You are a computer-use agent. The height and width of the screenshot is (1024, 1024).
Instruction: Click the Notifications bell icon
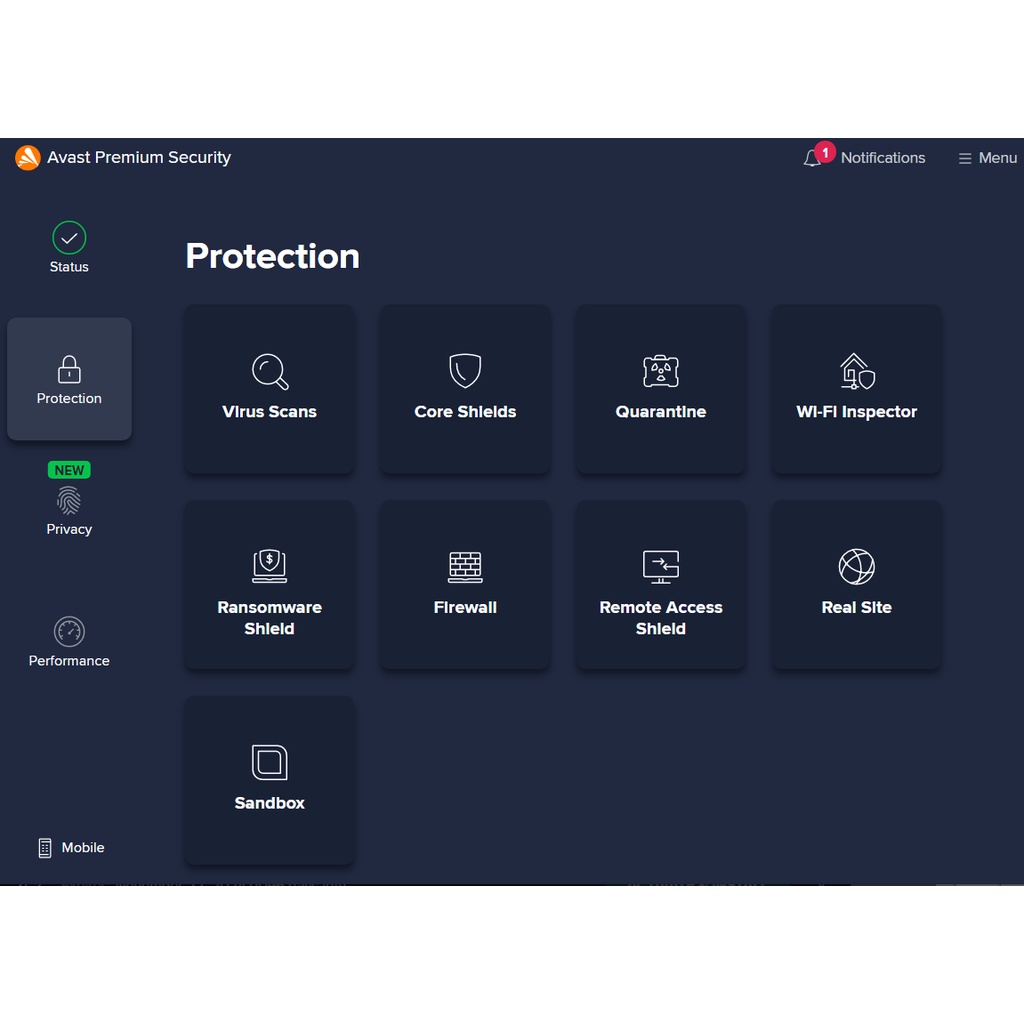pos(812,159)
